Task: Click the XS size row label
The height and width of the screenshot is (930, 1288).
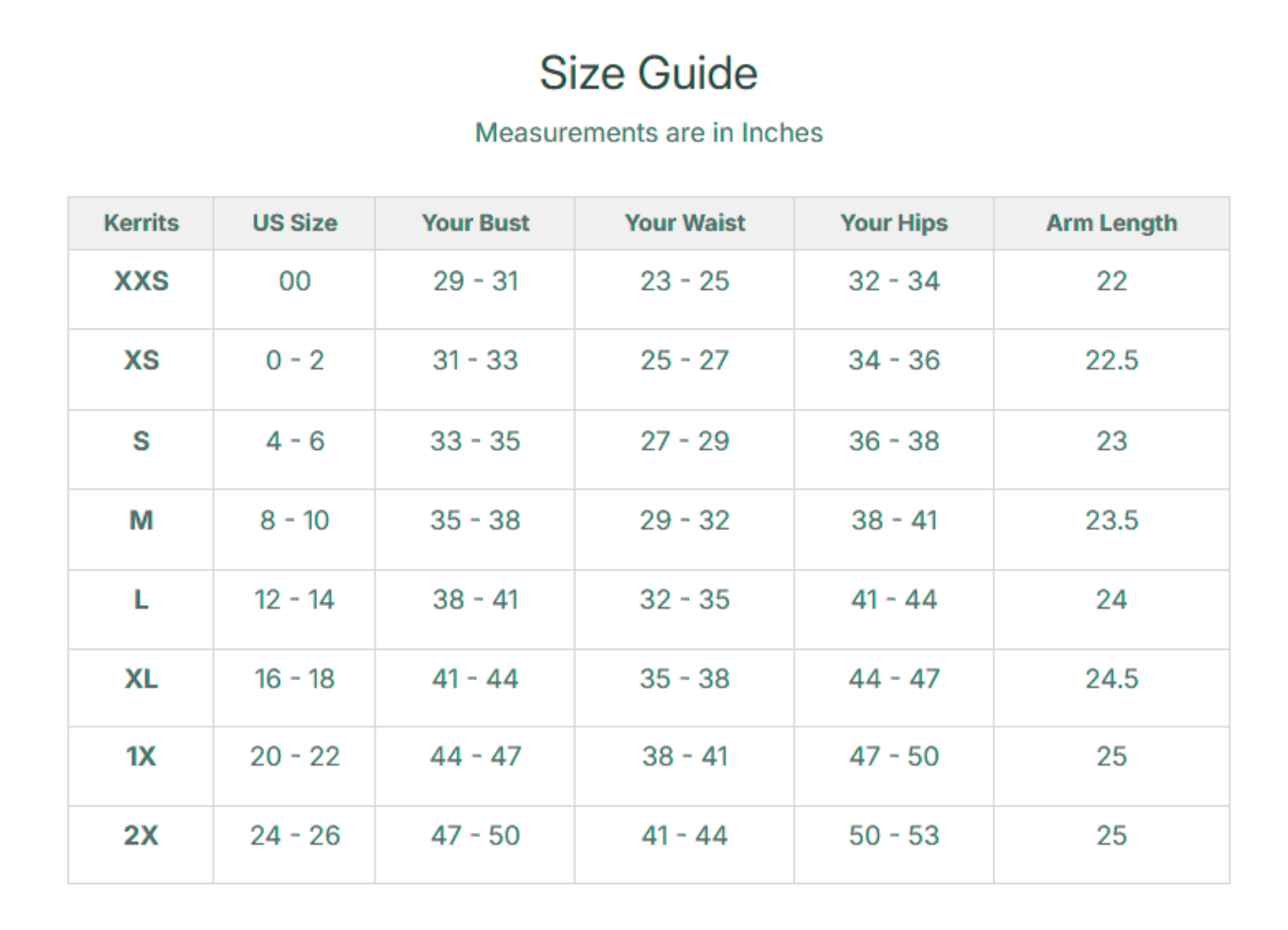Action: [x=141, y=360]
